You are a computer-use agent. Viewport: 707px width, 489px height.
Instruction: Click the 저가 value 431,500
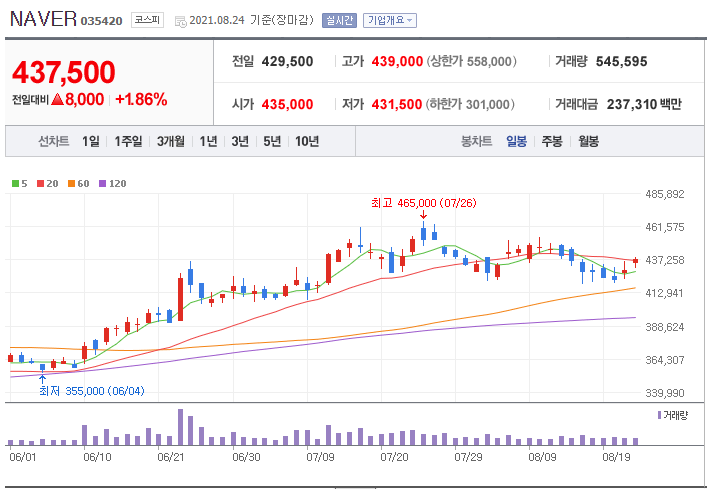[x=397, y=105]
